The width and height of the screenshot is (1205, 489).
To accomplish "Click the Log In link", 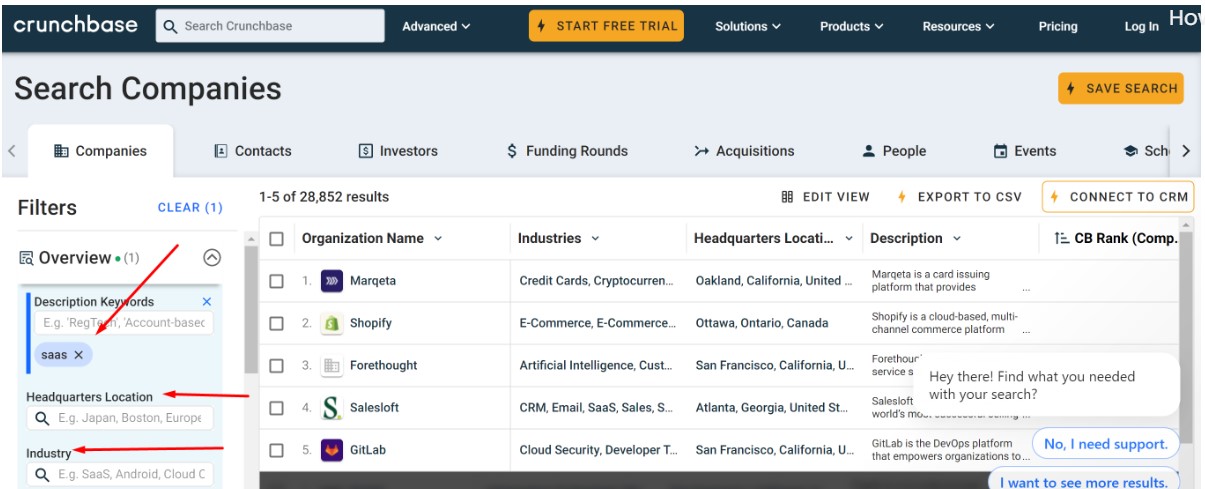I will (x=1141, y=27).
